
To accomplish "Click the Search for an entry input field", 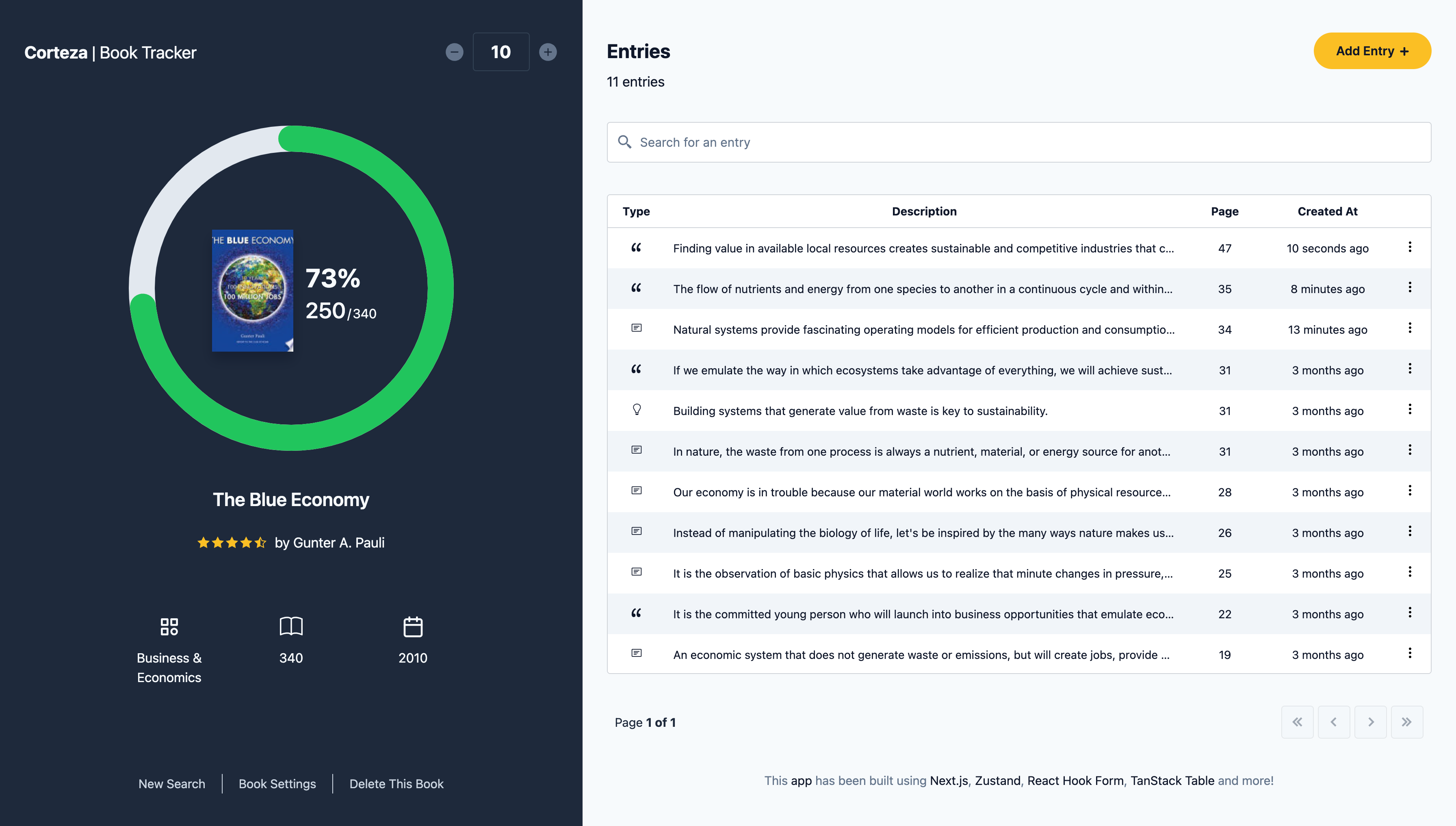I will pyautogui.click(x=1019, y=141).
